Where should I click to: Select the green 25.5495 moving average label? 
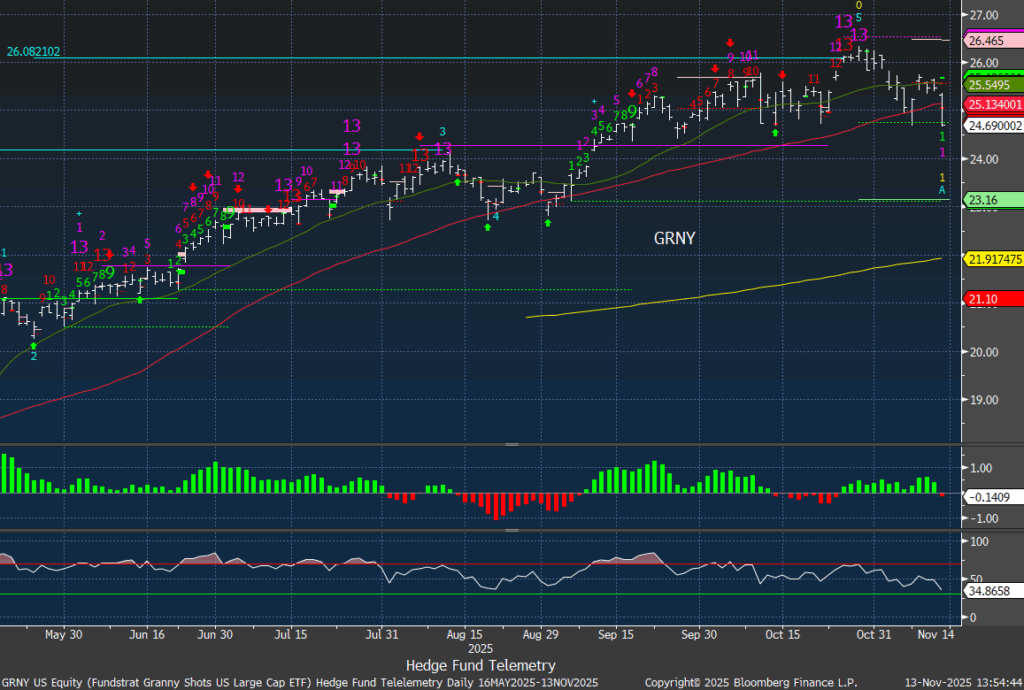(x=990, y=85)
